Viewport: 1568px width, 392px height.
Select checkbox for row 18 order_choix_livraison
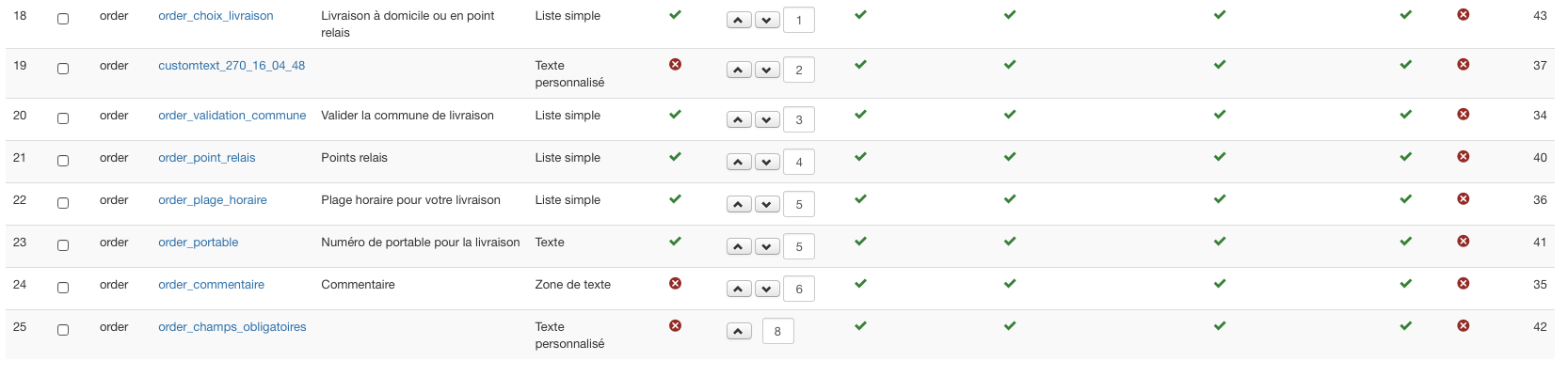click(63, 19)
